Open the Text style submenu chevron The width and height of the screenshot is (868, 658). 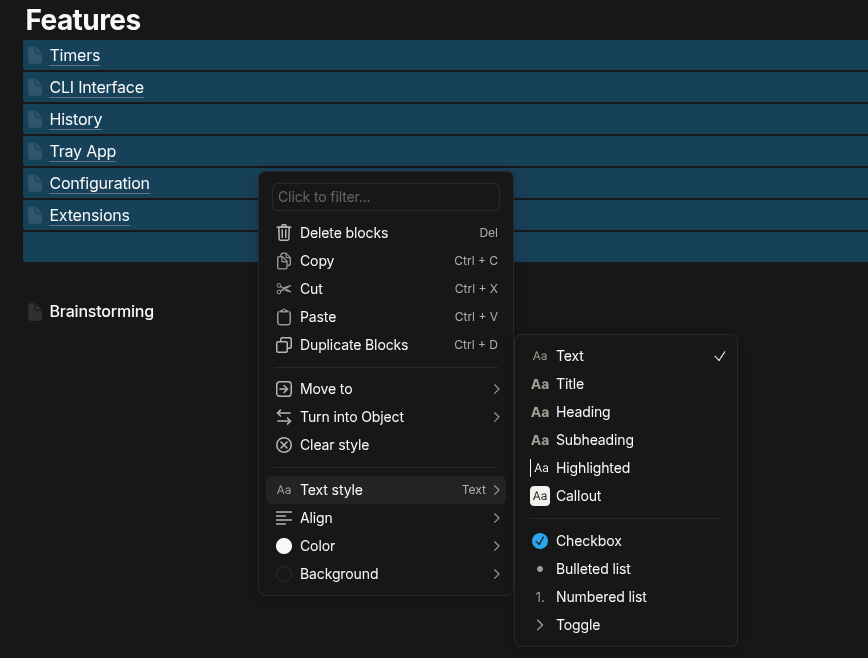click(x=497, y=490)
